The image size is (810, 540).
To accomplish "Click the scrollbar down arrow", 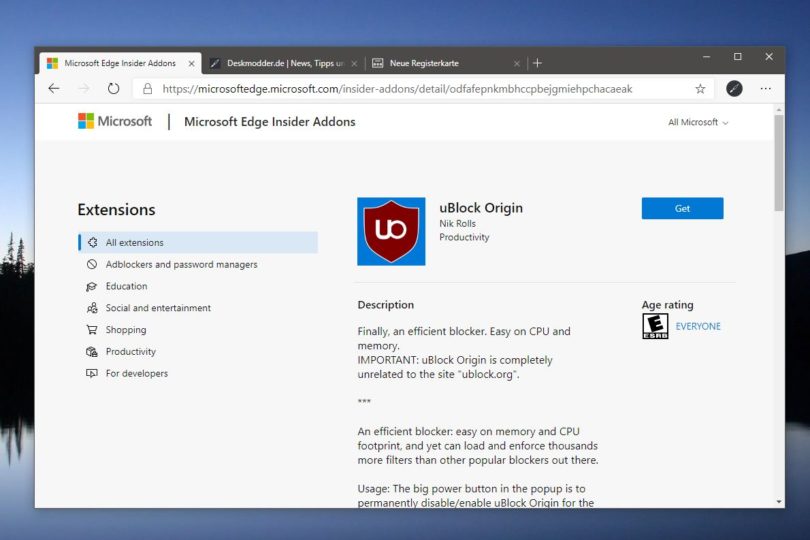I will tap(779, 502).
